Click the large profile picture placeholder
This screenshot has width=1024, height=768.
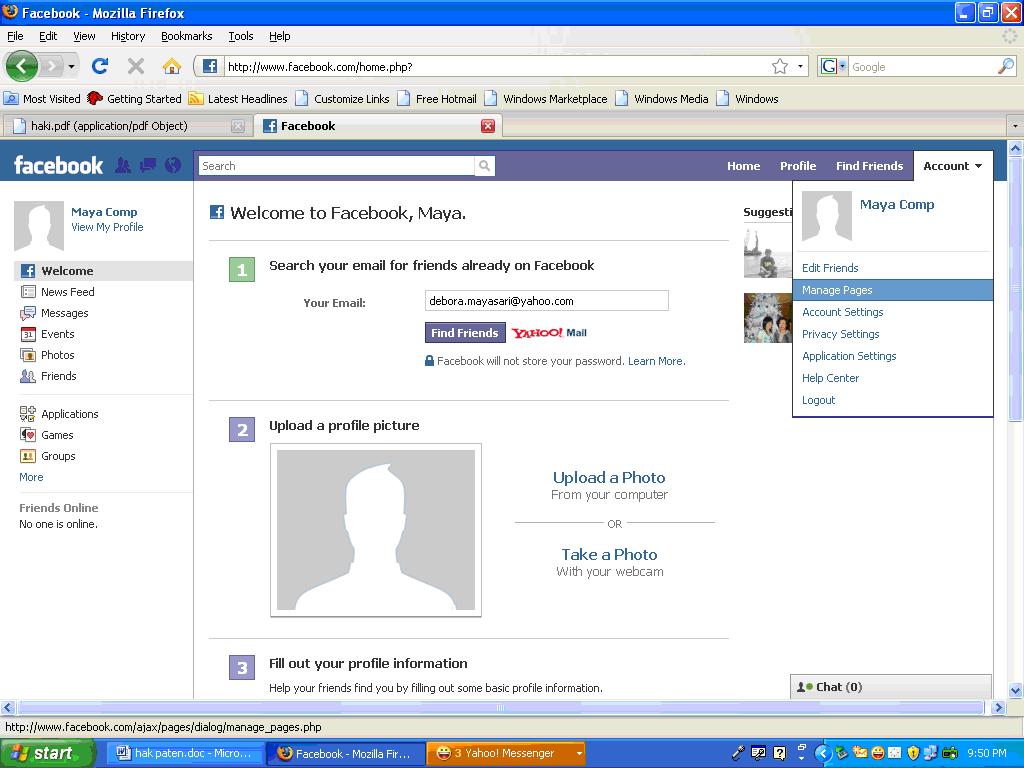point(376,530)
